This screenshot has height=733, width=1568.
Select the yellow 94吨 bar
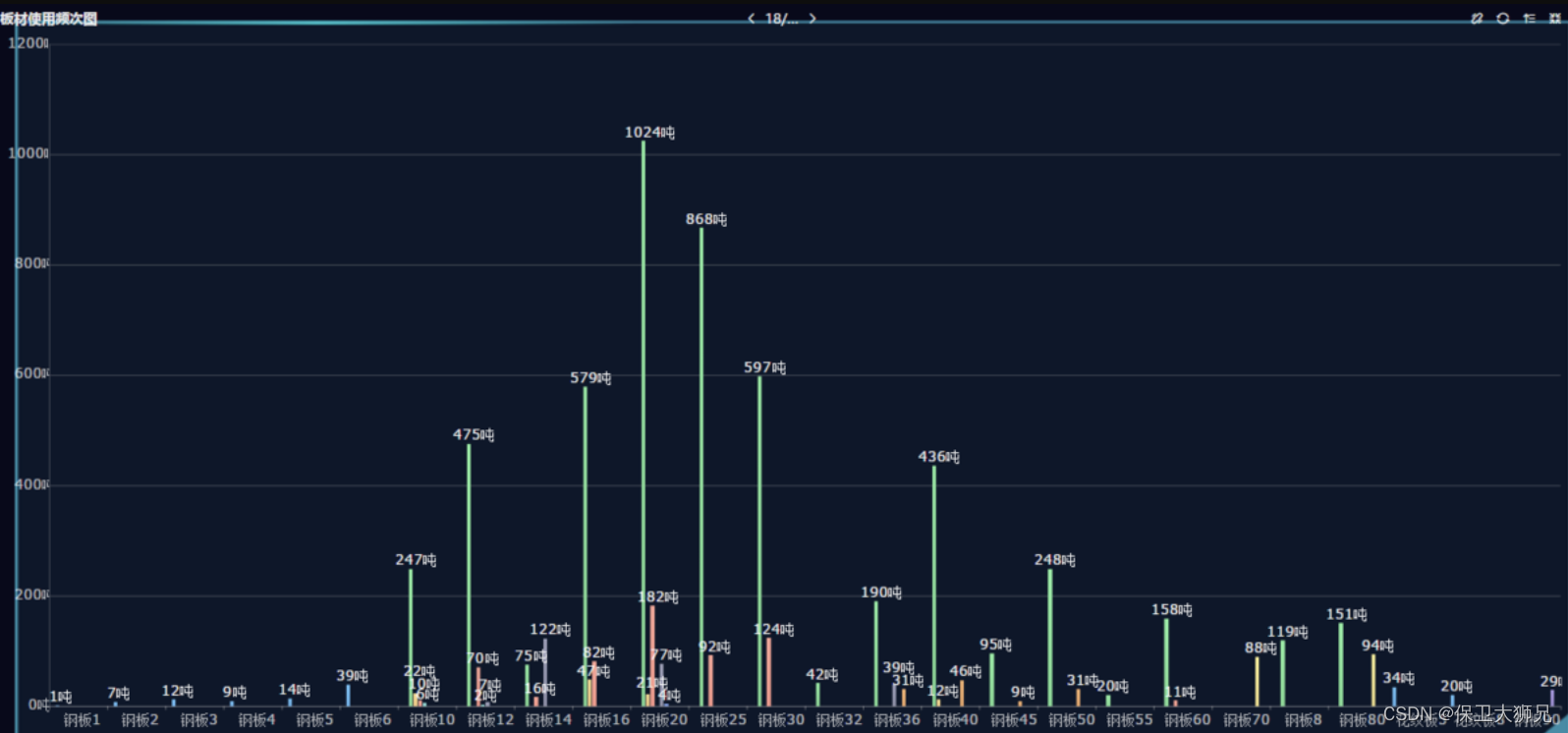tap(1373, 680)
